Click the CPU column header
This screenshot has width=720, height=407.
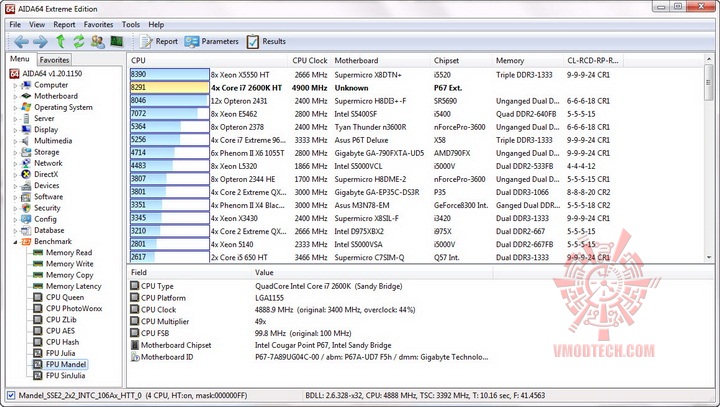(208, 61)
